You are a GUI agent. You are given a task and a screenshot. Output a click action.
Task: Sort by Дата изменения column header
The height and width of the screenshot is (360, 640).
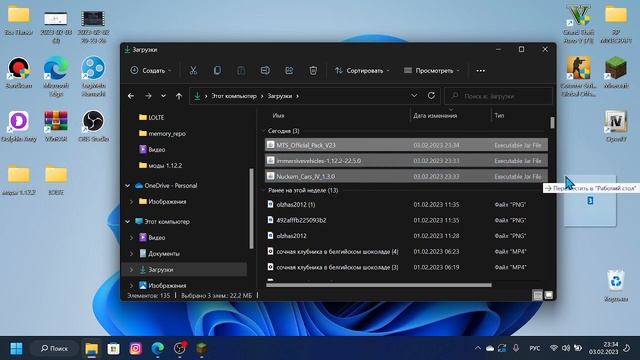tap(435, 116)
